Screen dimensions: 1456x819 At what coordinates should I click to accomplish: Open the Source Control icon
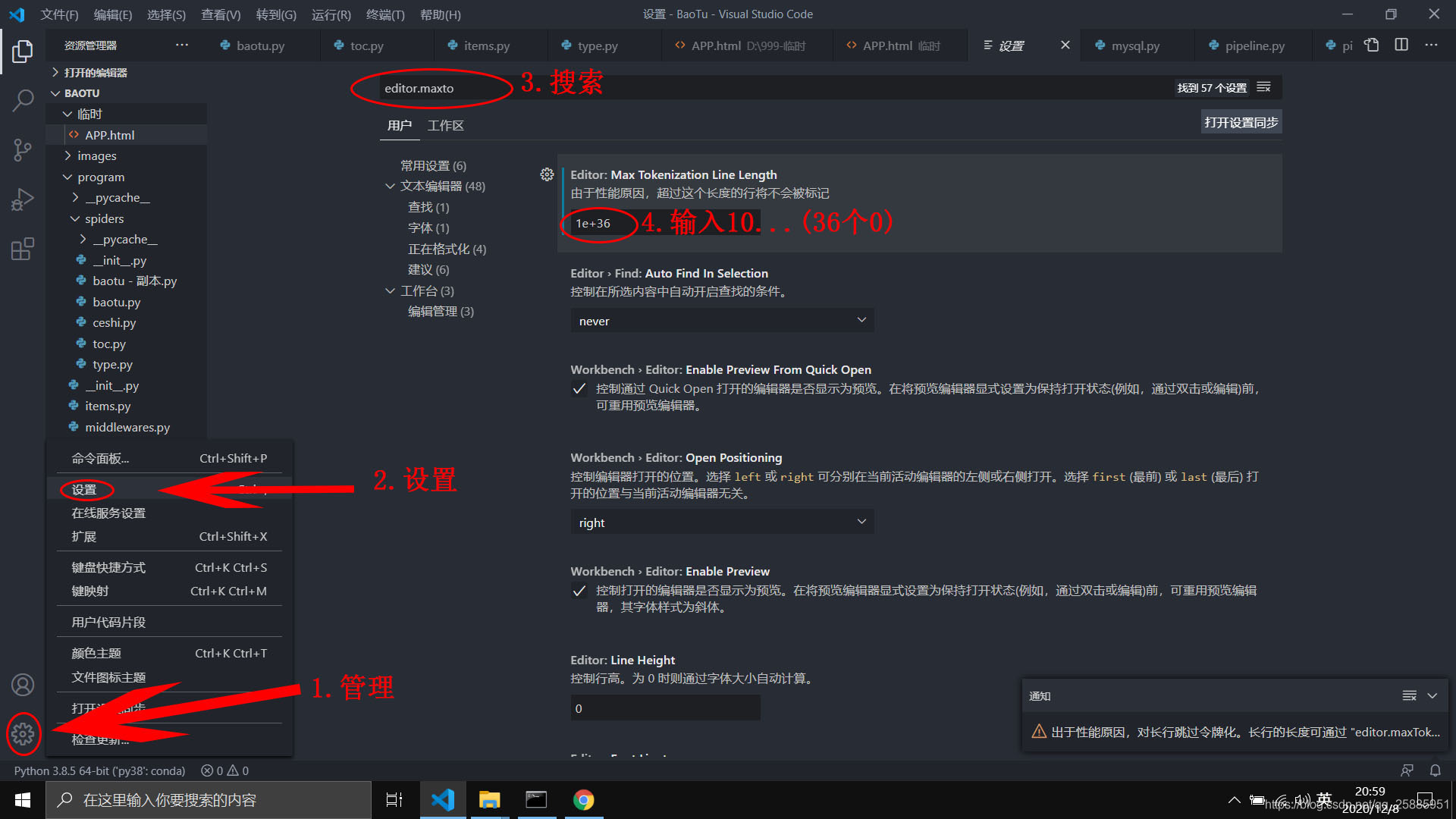23,149
